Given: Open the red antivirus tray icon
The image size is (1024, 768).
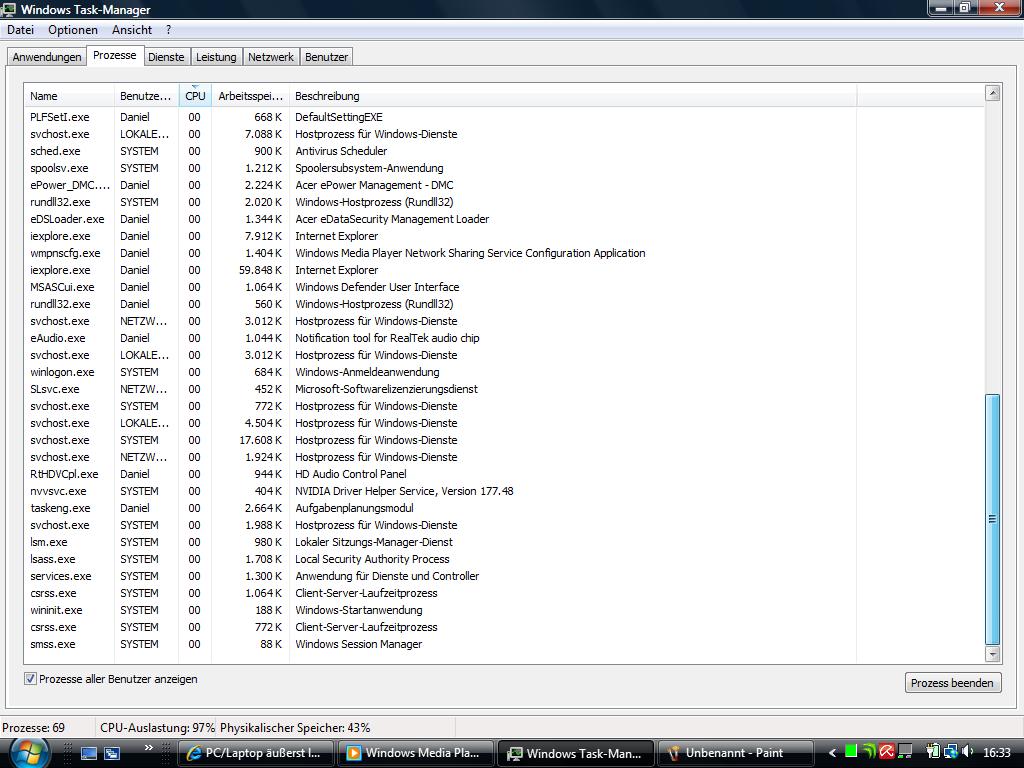Looking at the screenshot, I should (886, 752).
